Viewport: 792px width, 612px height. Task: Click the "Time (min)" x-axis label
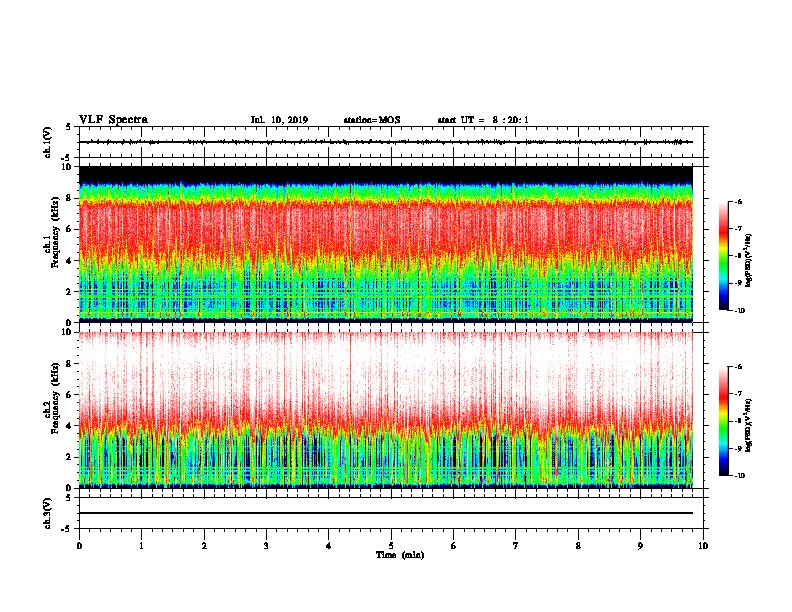(400, 555)
